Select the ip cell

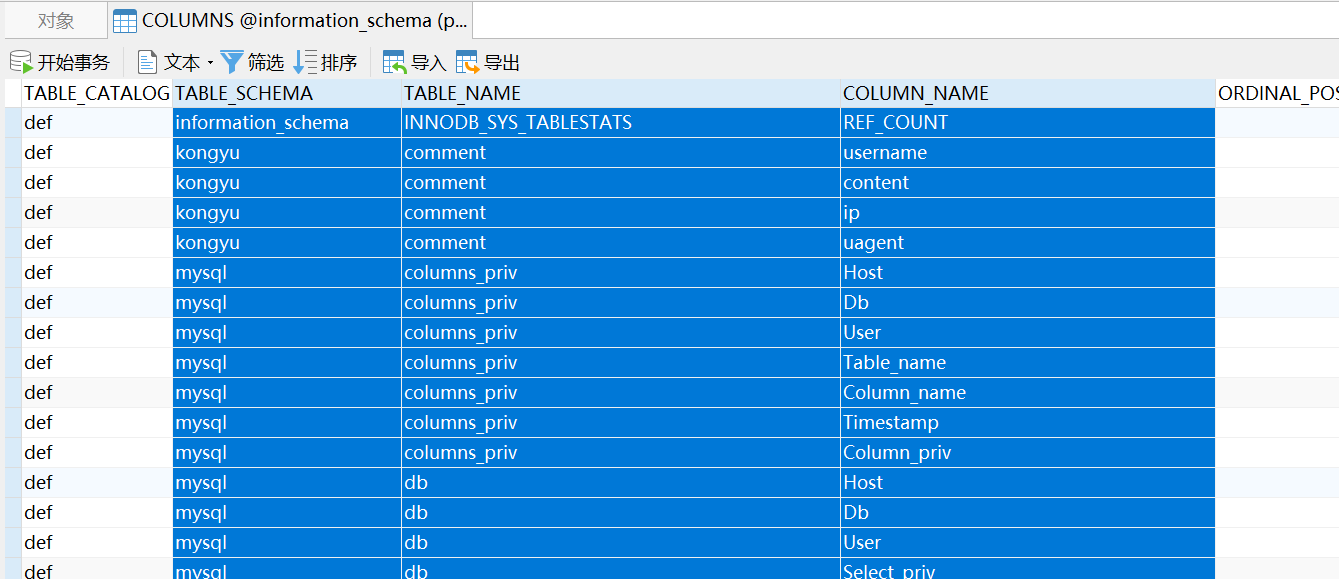coord(1028,213)
